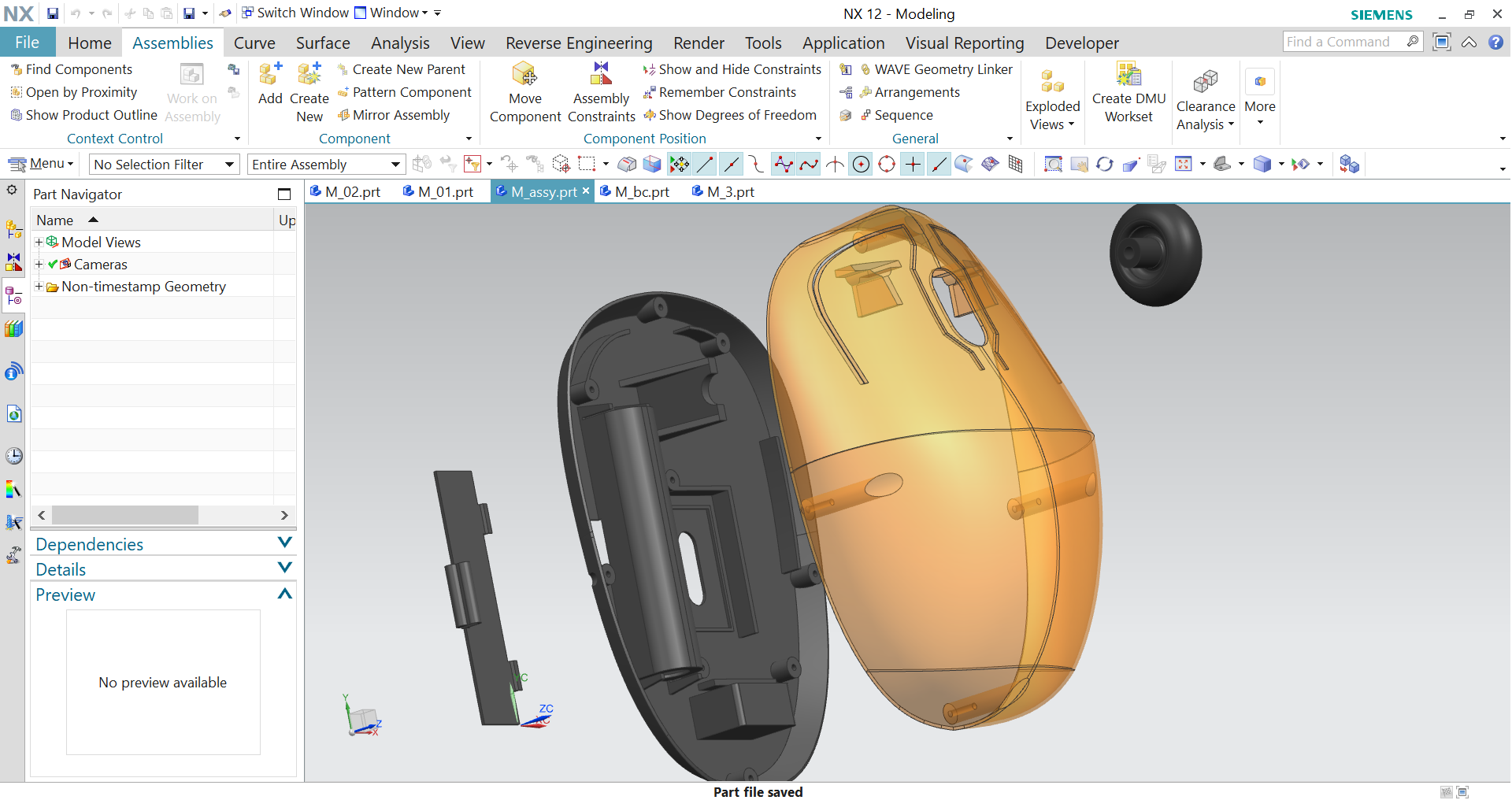Image resolution: width=1512 pixels, height=800 pixels.
Task: Open the File menu
Action: click(x=28, y=43)
